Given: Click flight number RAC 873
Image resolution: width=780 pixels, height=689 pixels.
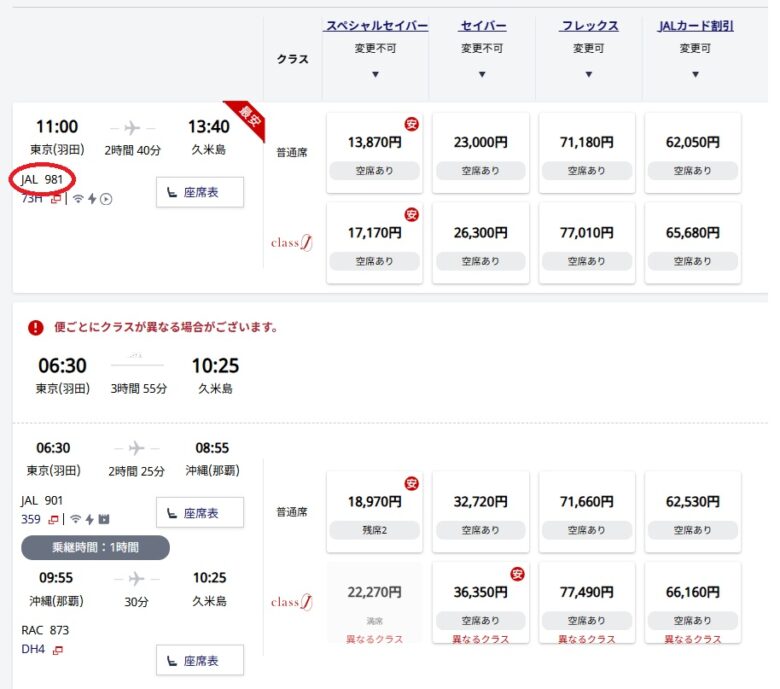Looking at the screenshot, I should 45,630.
